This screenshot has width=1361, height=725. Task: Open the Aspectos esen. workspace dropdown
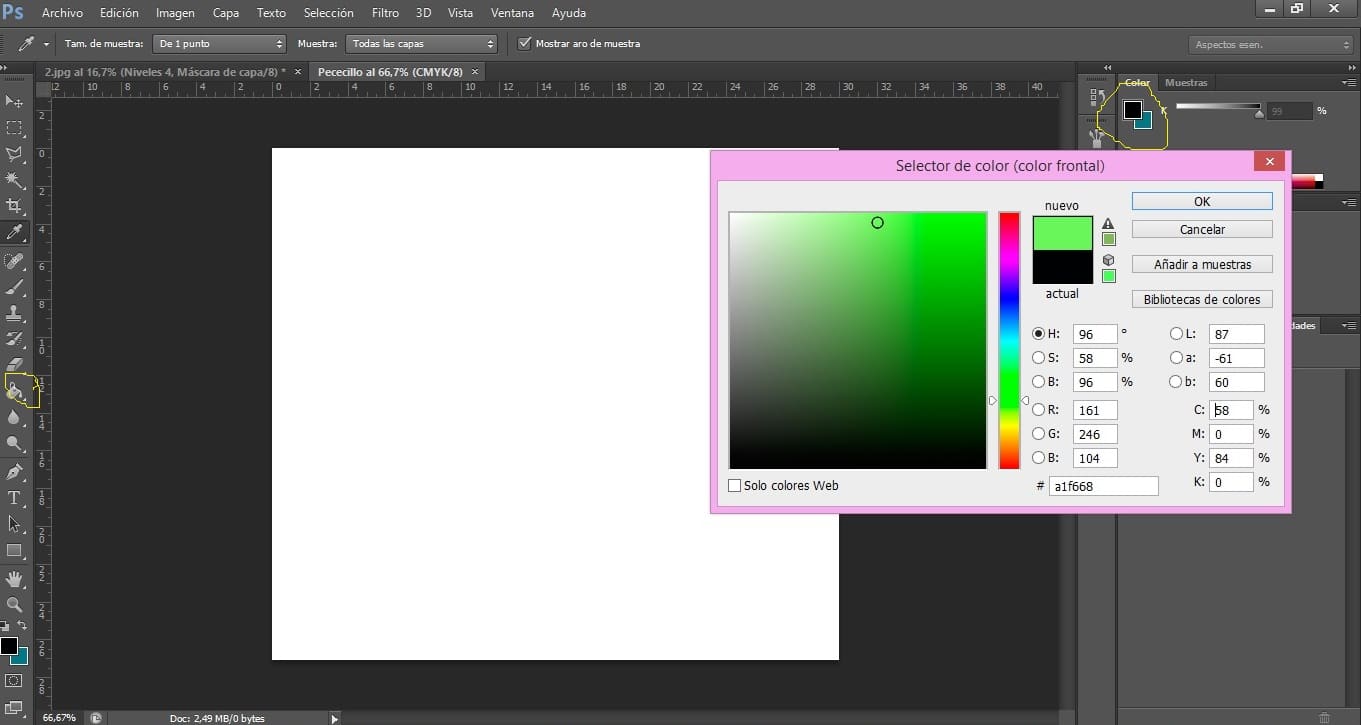point(1271,45)
